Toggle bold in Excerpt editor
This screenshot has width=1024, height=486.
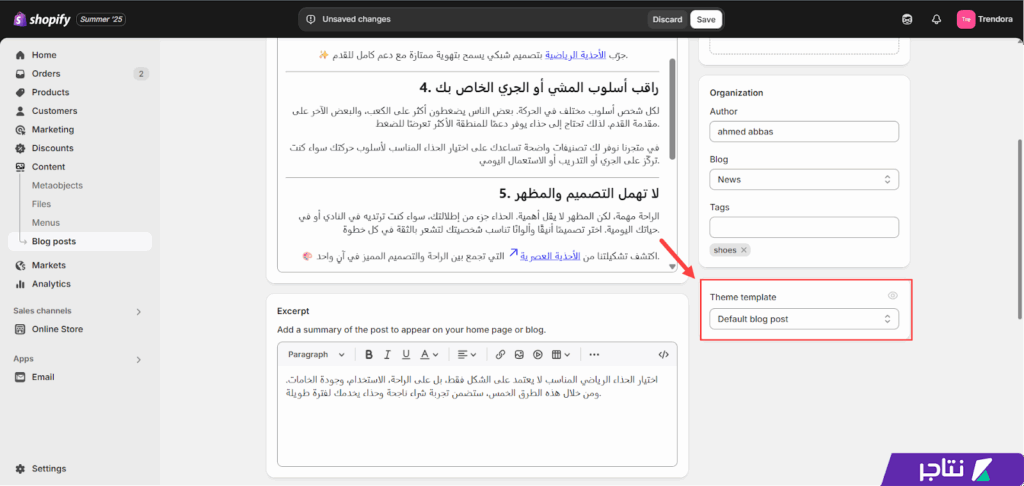[x=369, y=354]
